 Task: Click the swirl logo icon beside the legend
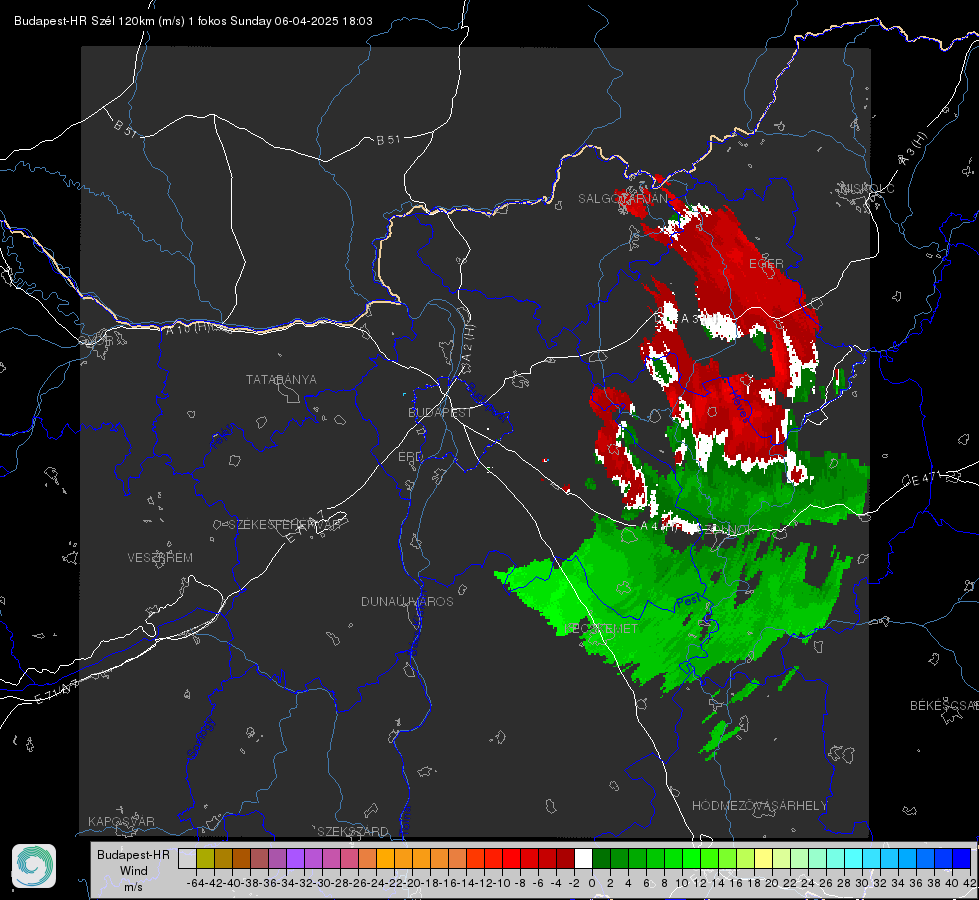coord(34,866)
